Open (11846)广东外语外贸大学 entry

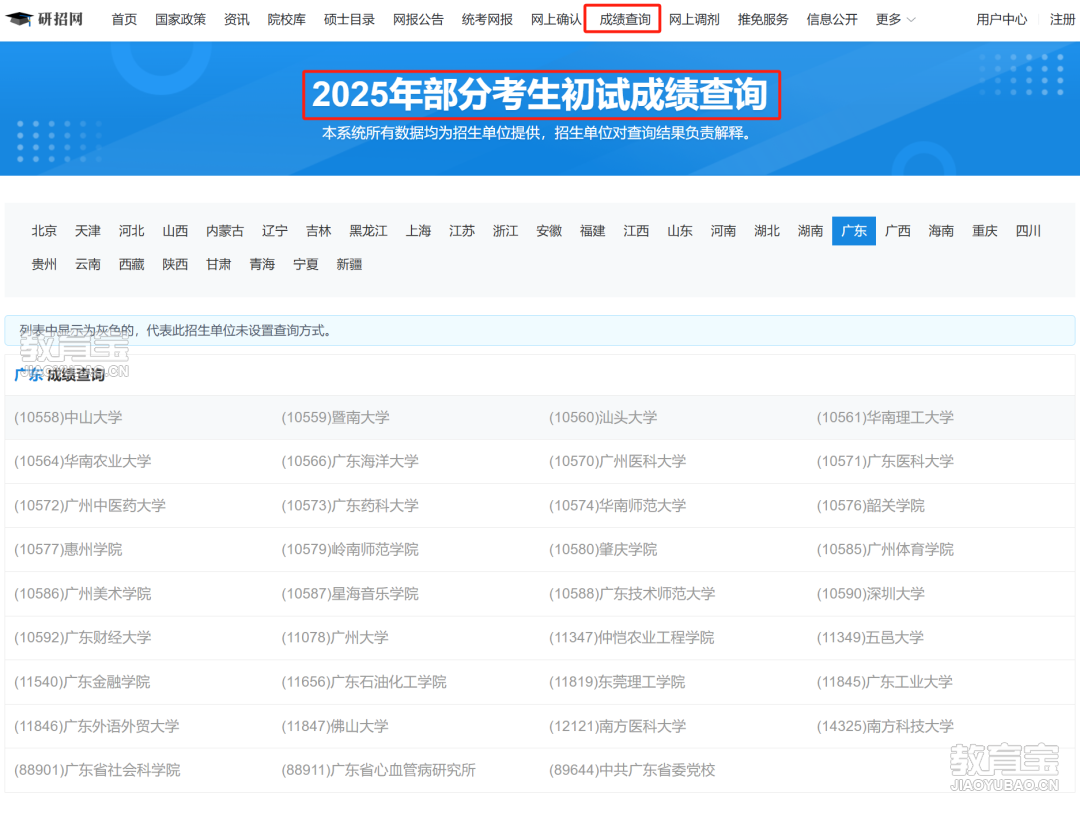tap(97, 726)
